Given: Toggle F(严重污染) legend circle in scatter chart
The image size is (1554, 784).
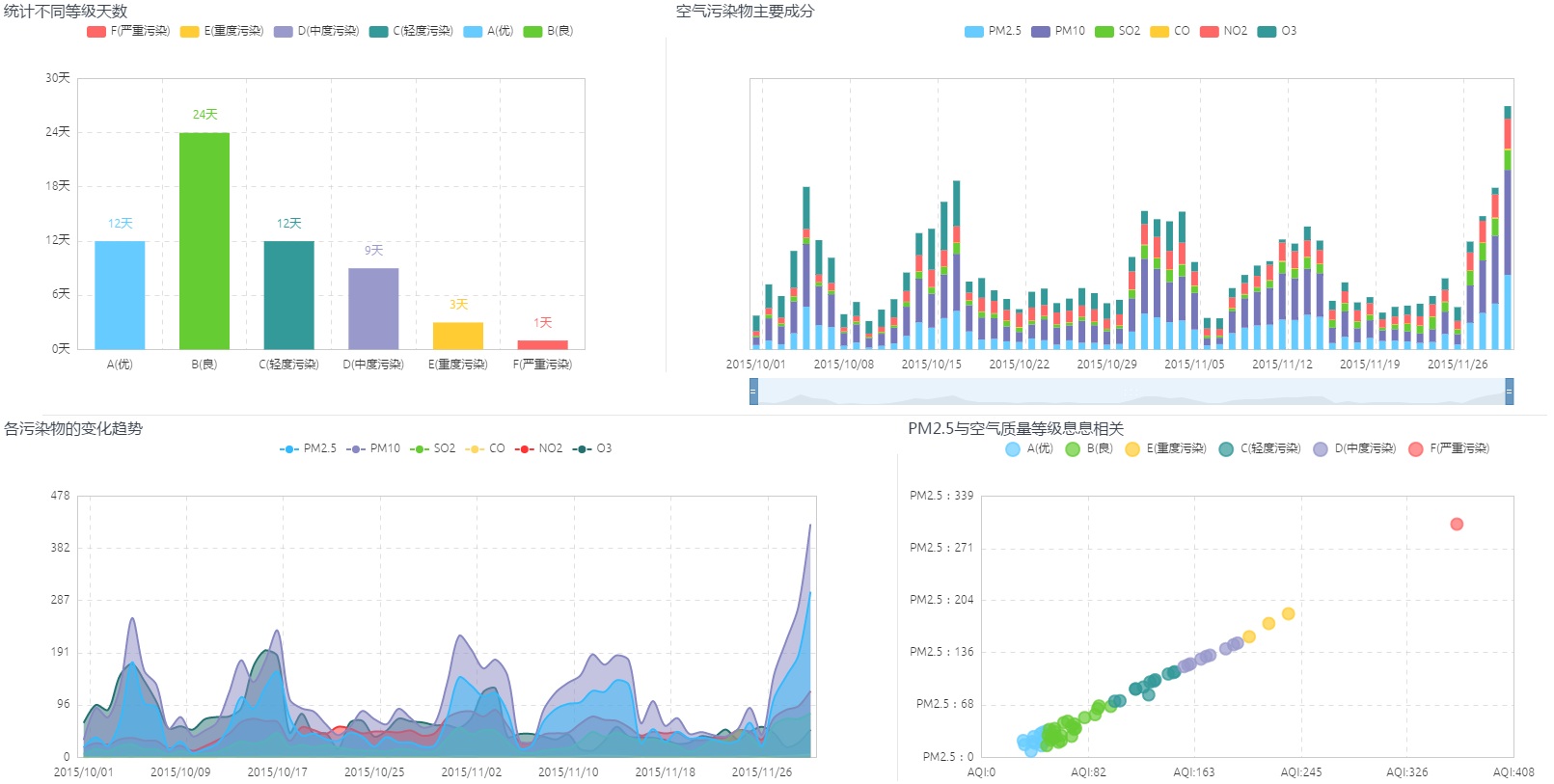Looking at the screenshot, I should click(1416, 449).
